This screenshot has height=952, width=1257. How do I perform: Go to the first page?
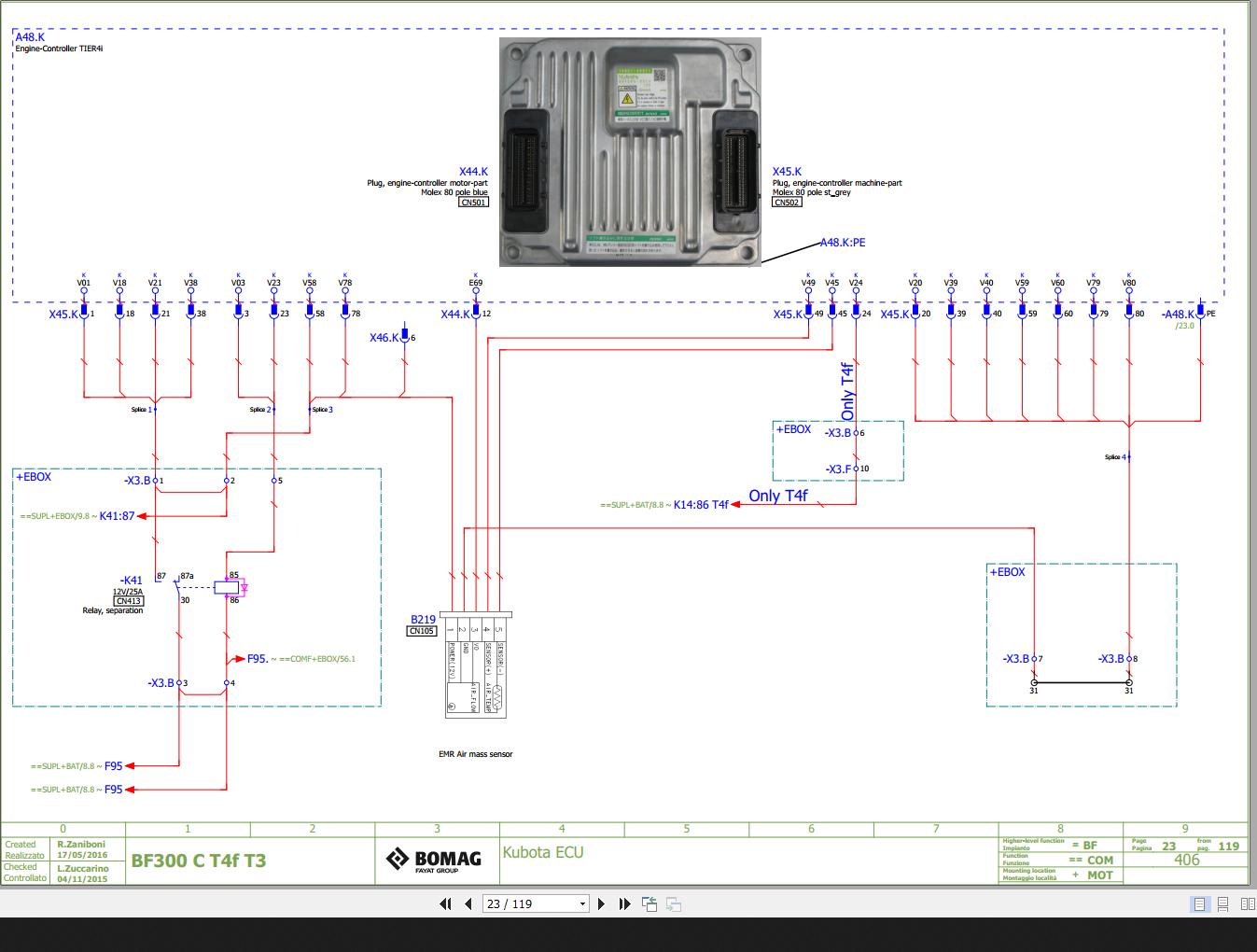coord(445,903)
